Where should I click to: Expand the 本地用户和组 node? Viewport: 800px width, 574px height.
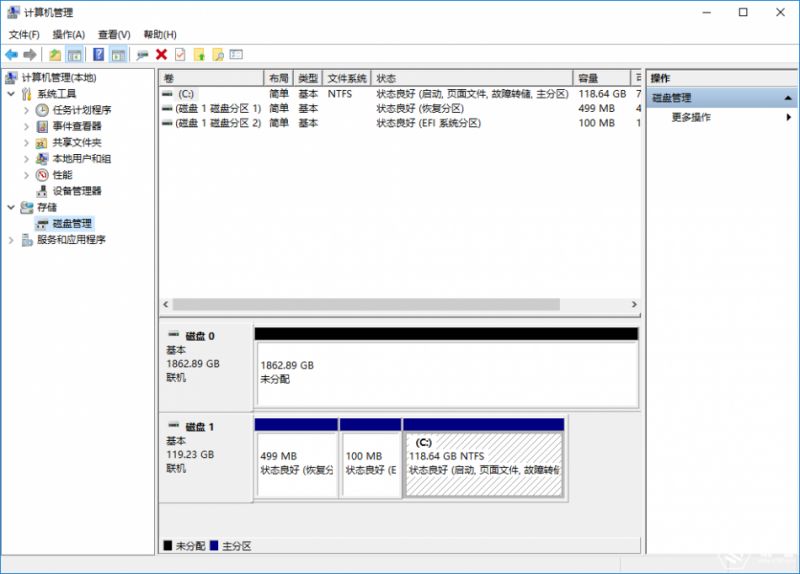[x=27, y=159]
